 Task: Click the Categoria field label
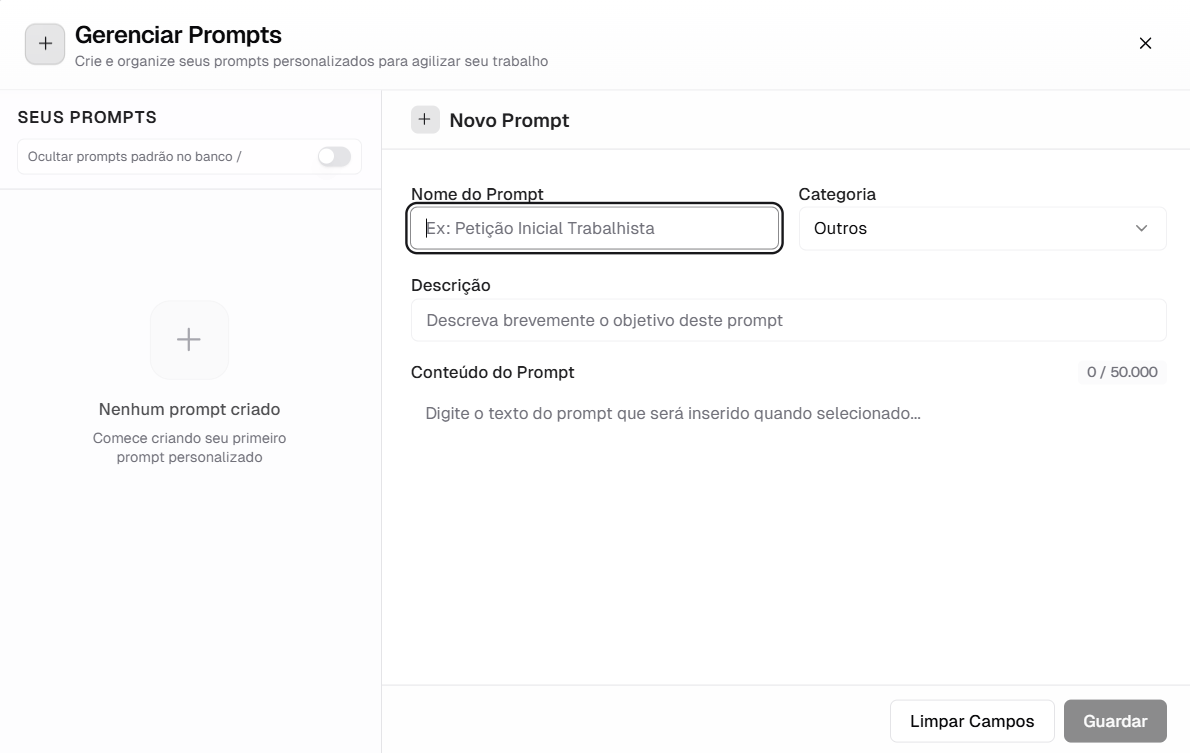[x=837, y=194]
